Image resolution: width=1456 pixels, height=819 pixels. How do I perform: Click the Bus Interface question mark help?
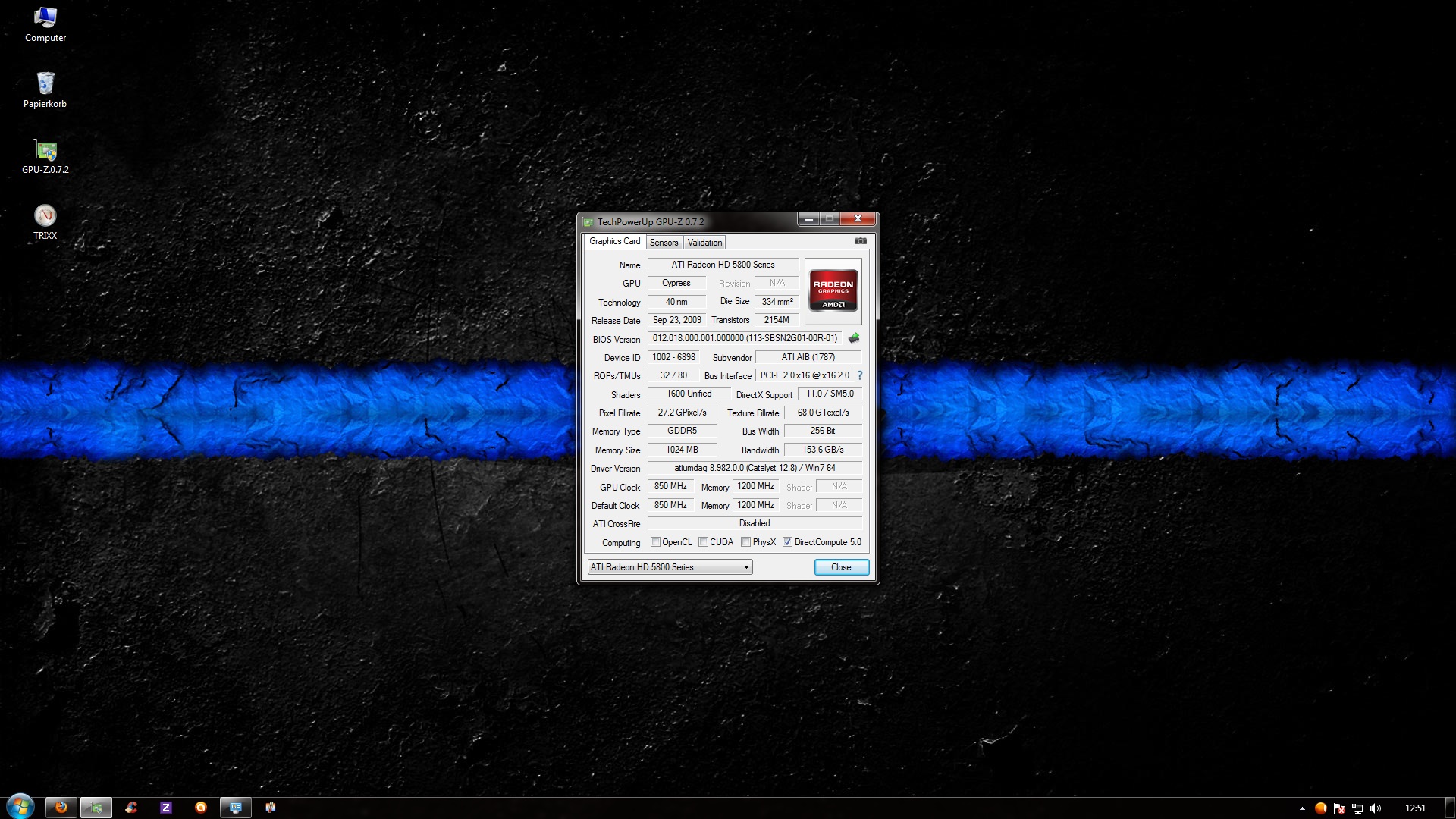(860, 375)
